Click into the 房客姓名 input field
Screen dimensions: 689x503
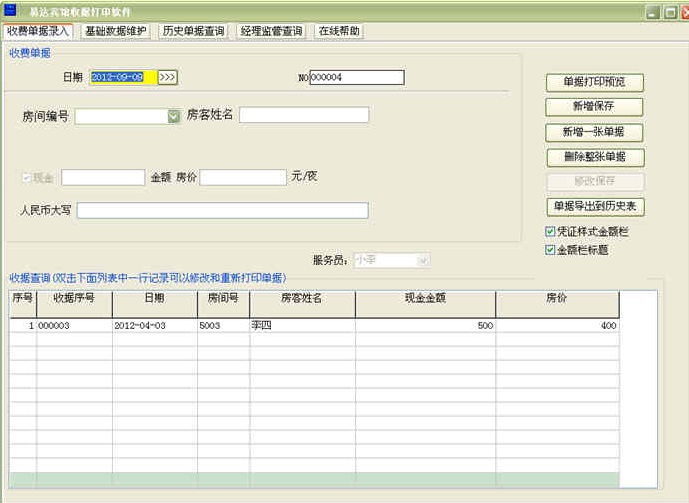[x=303, y=115]
